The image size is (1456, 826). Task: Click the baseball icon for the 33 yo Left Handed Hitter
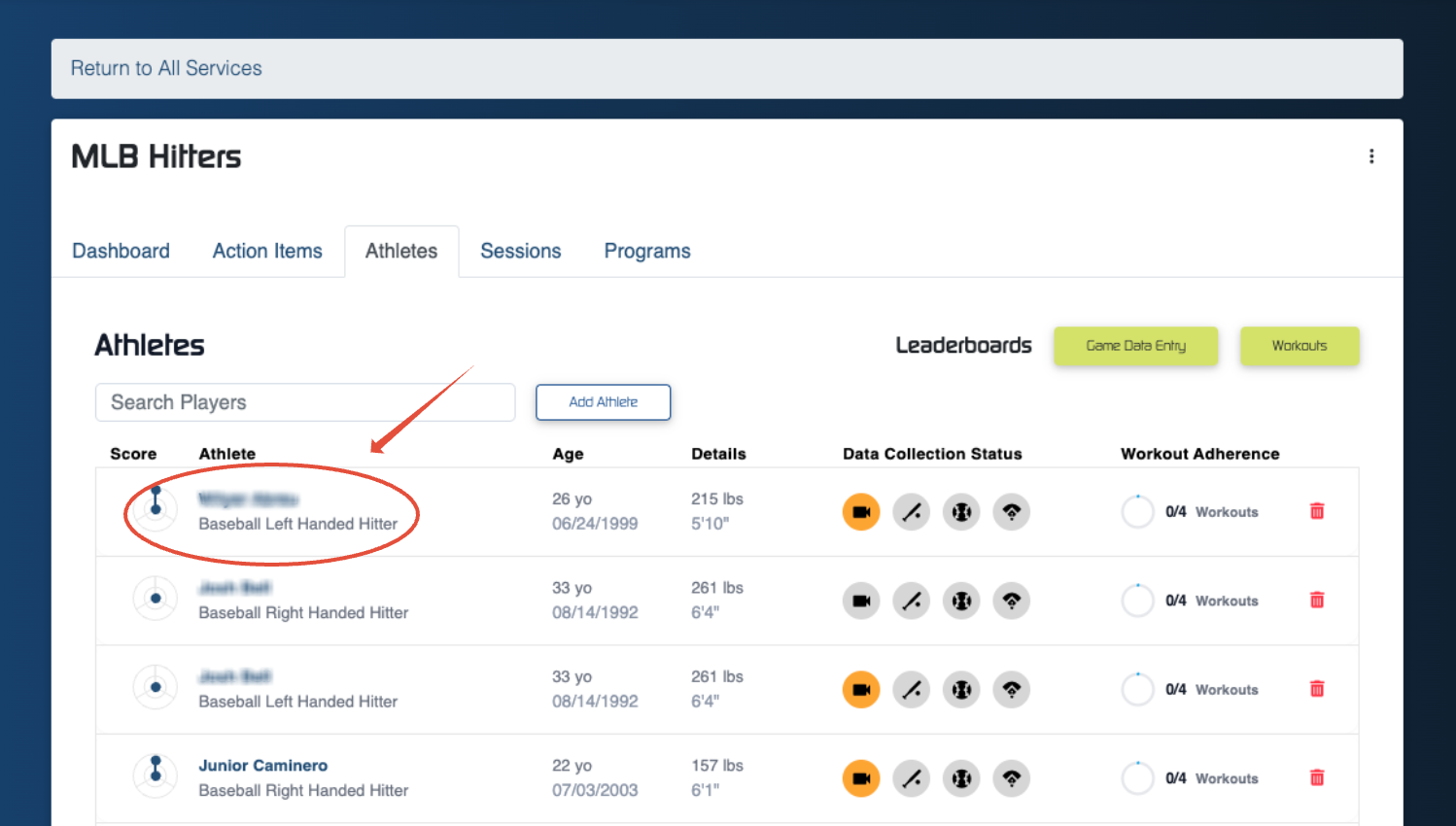pos(961,690)
